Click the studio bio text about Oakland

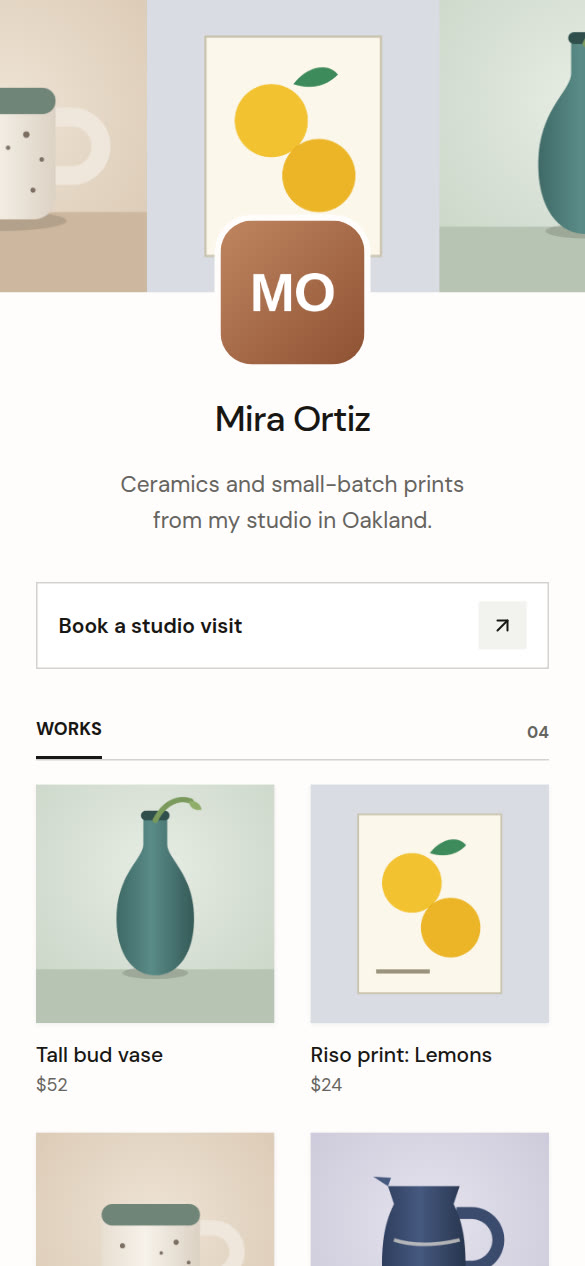click(x=292, y=503)
